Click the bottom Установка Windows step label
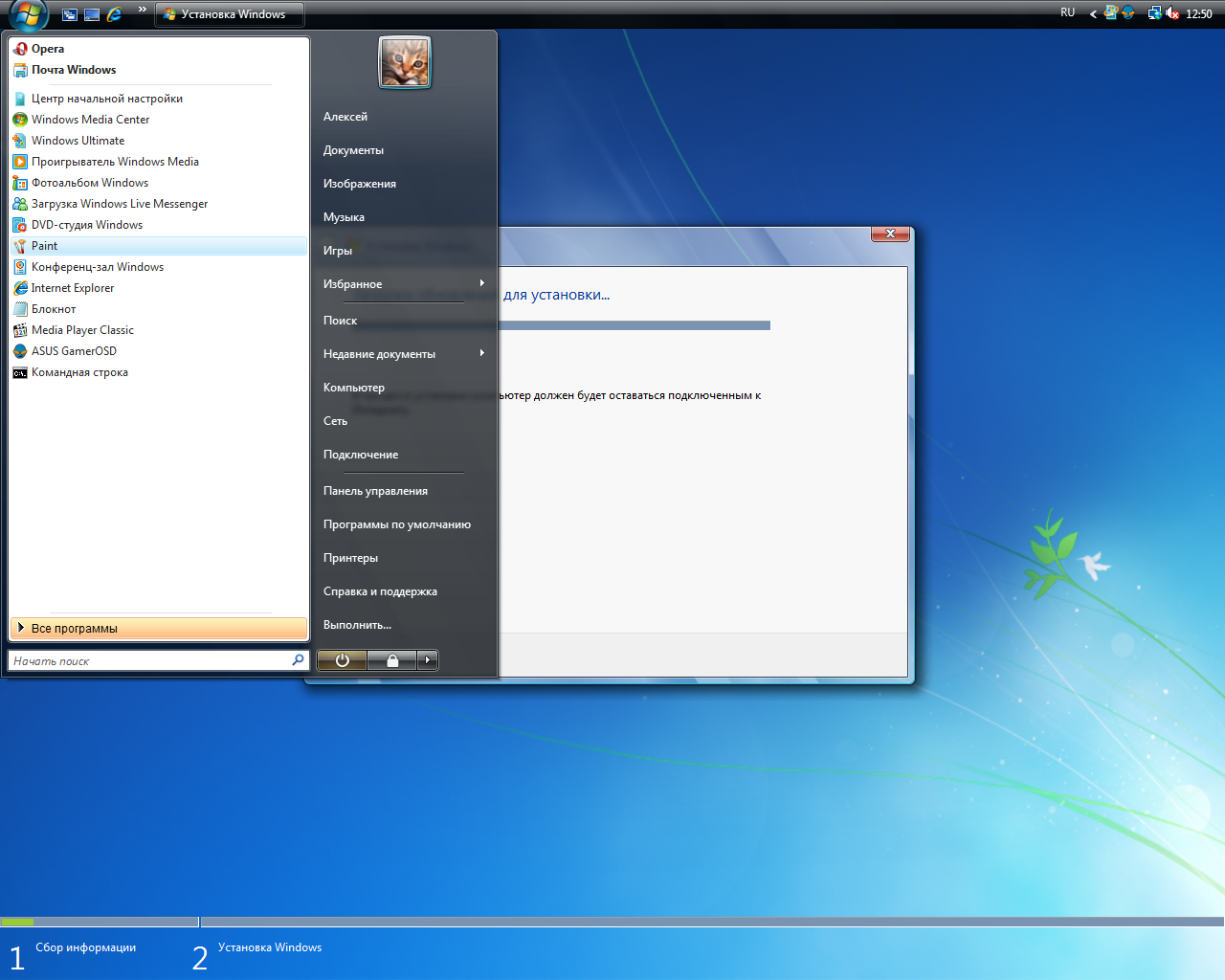The height and width of the screenshot is (980, 1225). pyautogui.click(x=270, y=947)
